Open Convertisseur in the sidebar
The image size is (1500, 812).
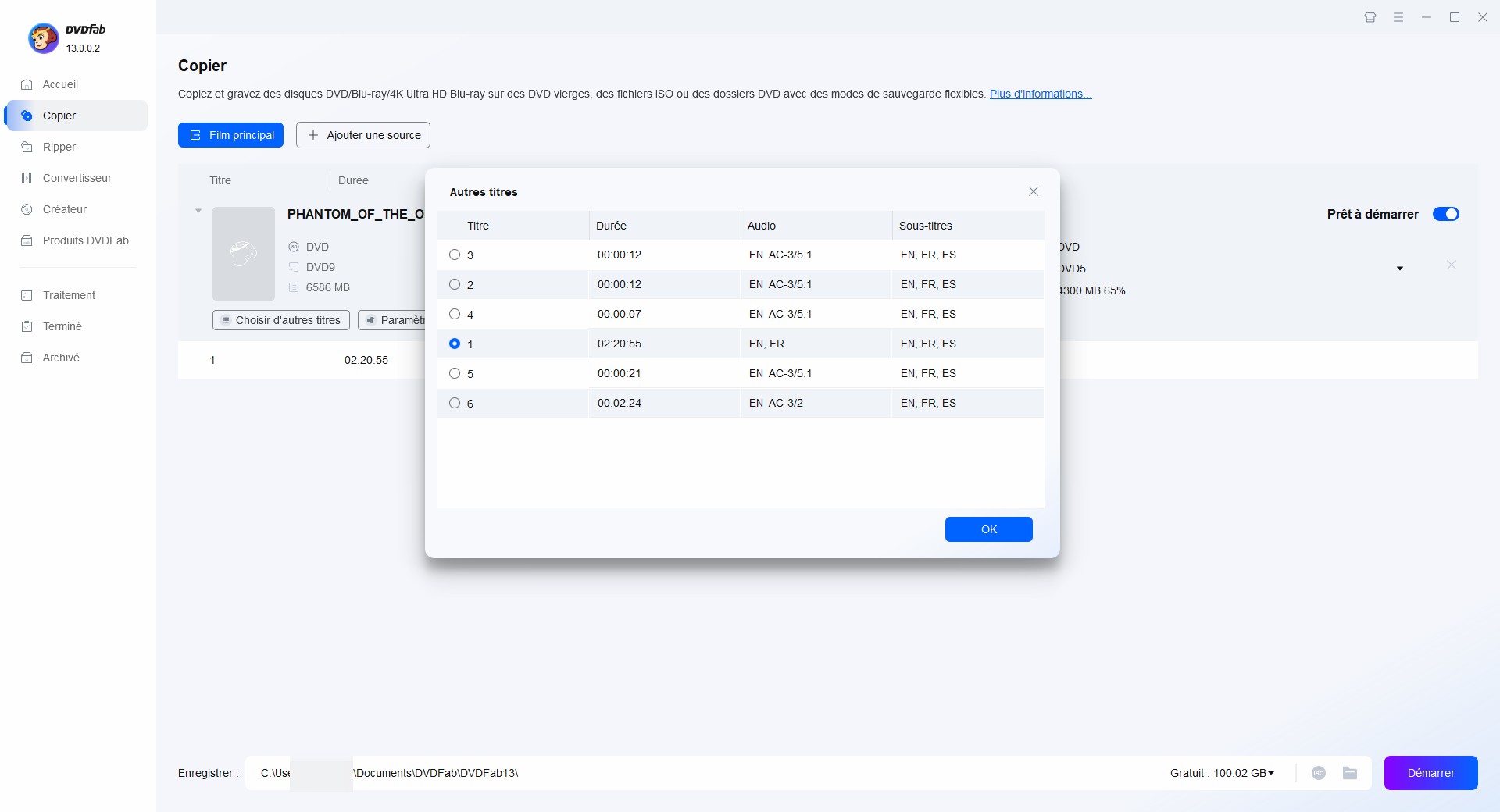tap(77, 178)
